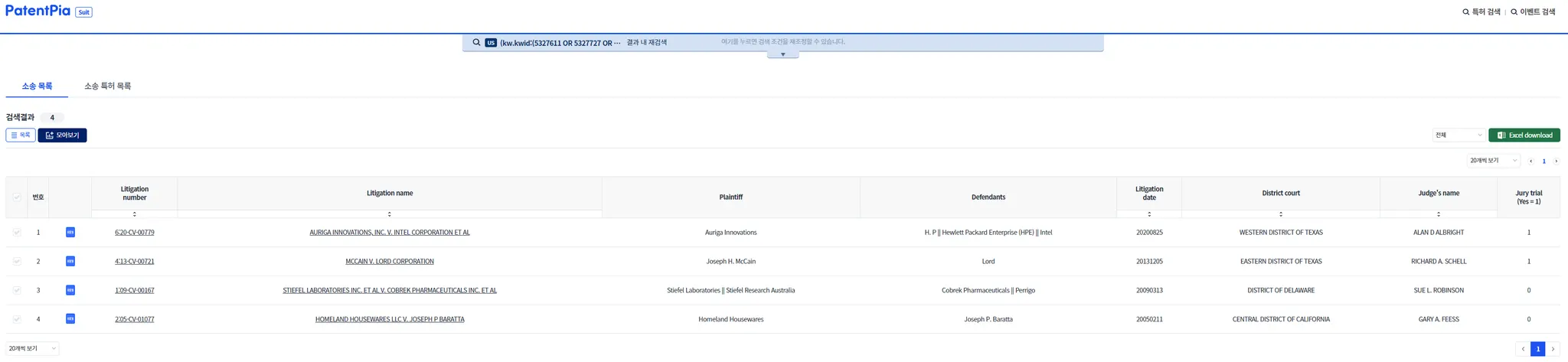
Task: Click WESTERN DISTRICT OF TEXAS cell
Action: click(1281, 233)
